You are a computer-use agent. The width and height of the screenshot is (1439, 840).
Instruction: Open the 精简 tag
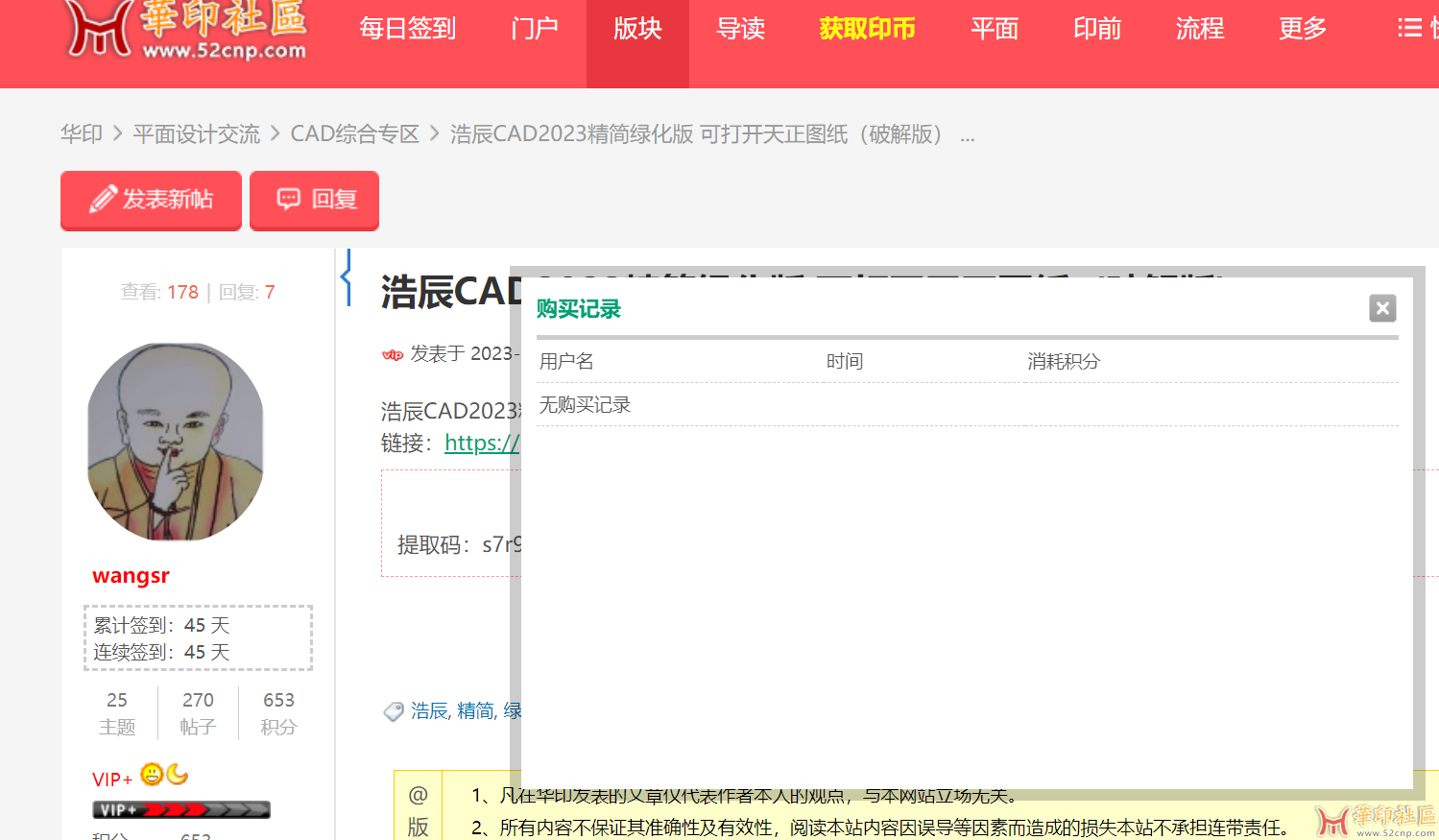[475, 710]
